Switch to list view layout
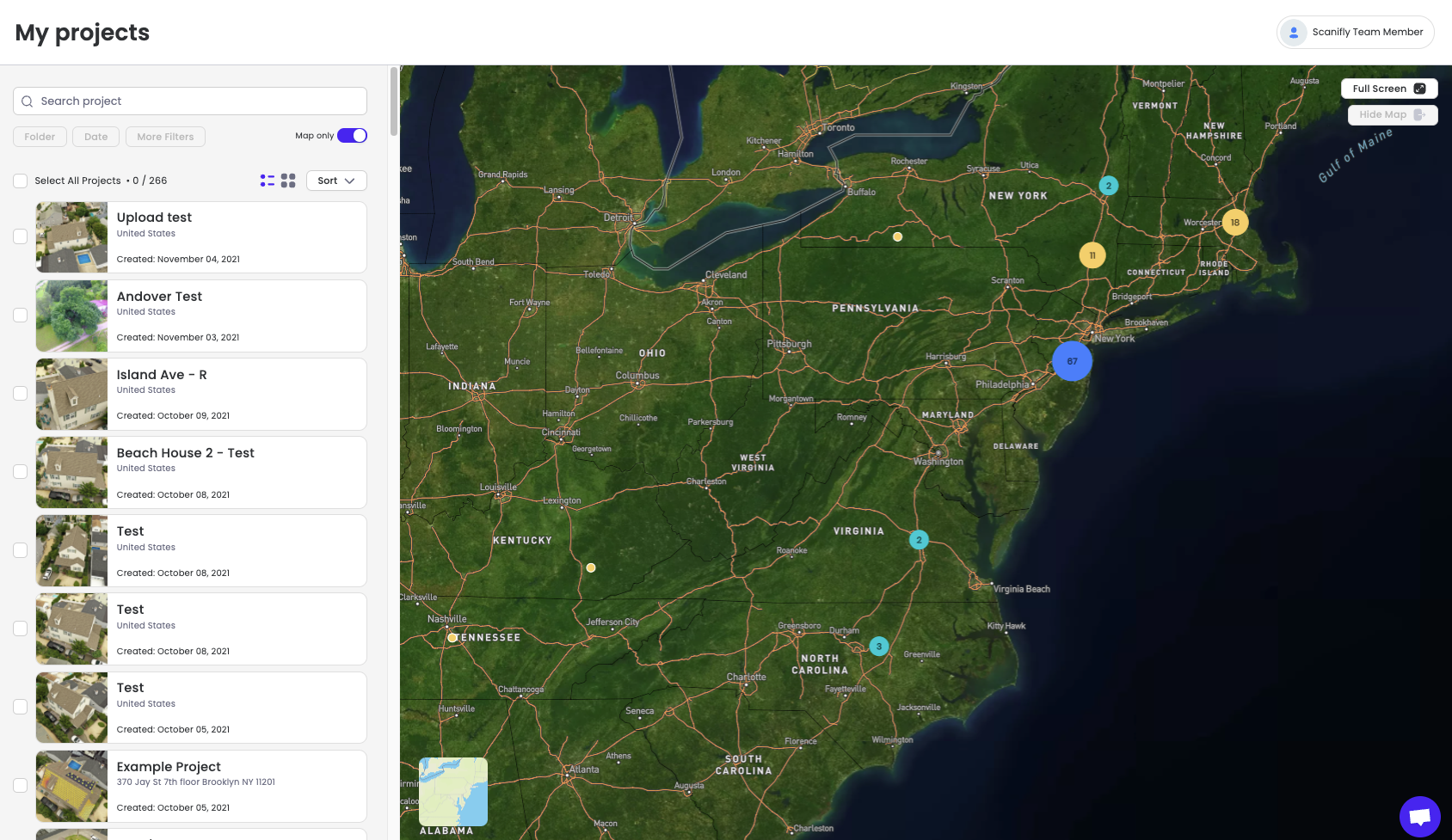The image size is (1452, 840). [268, 181]
